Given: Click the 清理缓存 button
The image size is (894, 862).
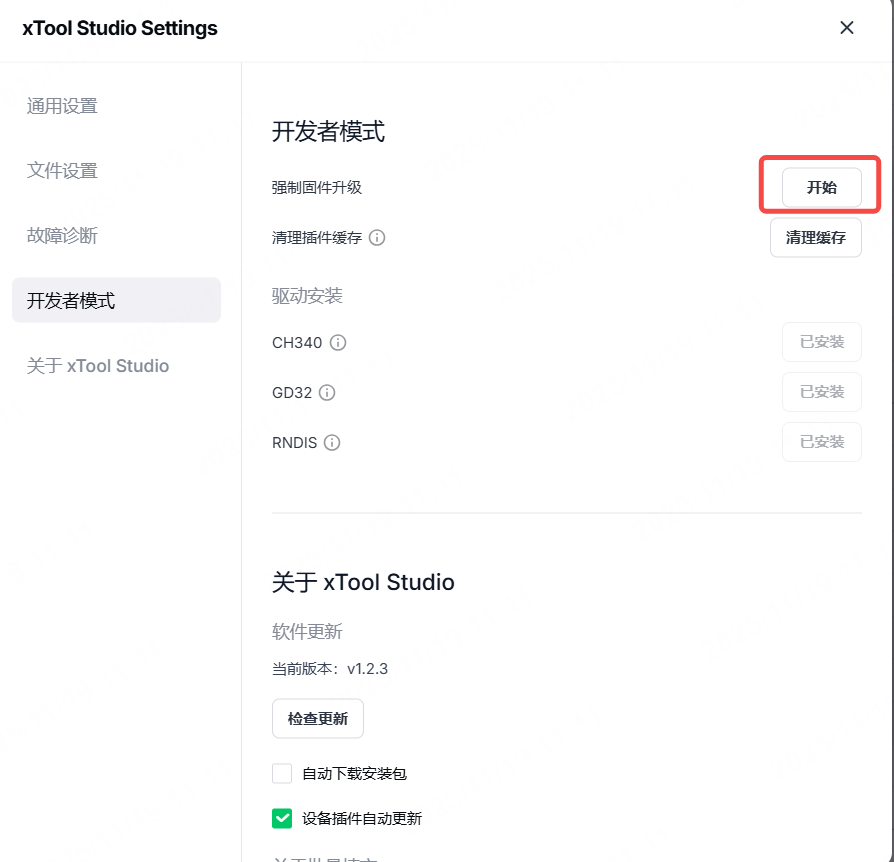Looking at the screenshot, I should click(815, 238).
